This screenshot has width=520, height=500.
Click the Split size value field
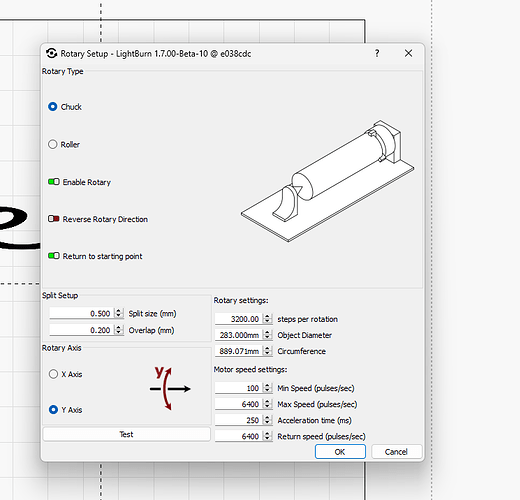[82, 313]
